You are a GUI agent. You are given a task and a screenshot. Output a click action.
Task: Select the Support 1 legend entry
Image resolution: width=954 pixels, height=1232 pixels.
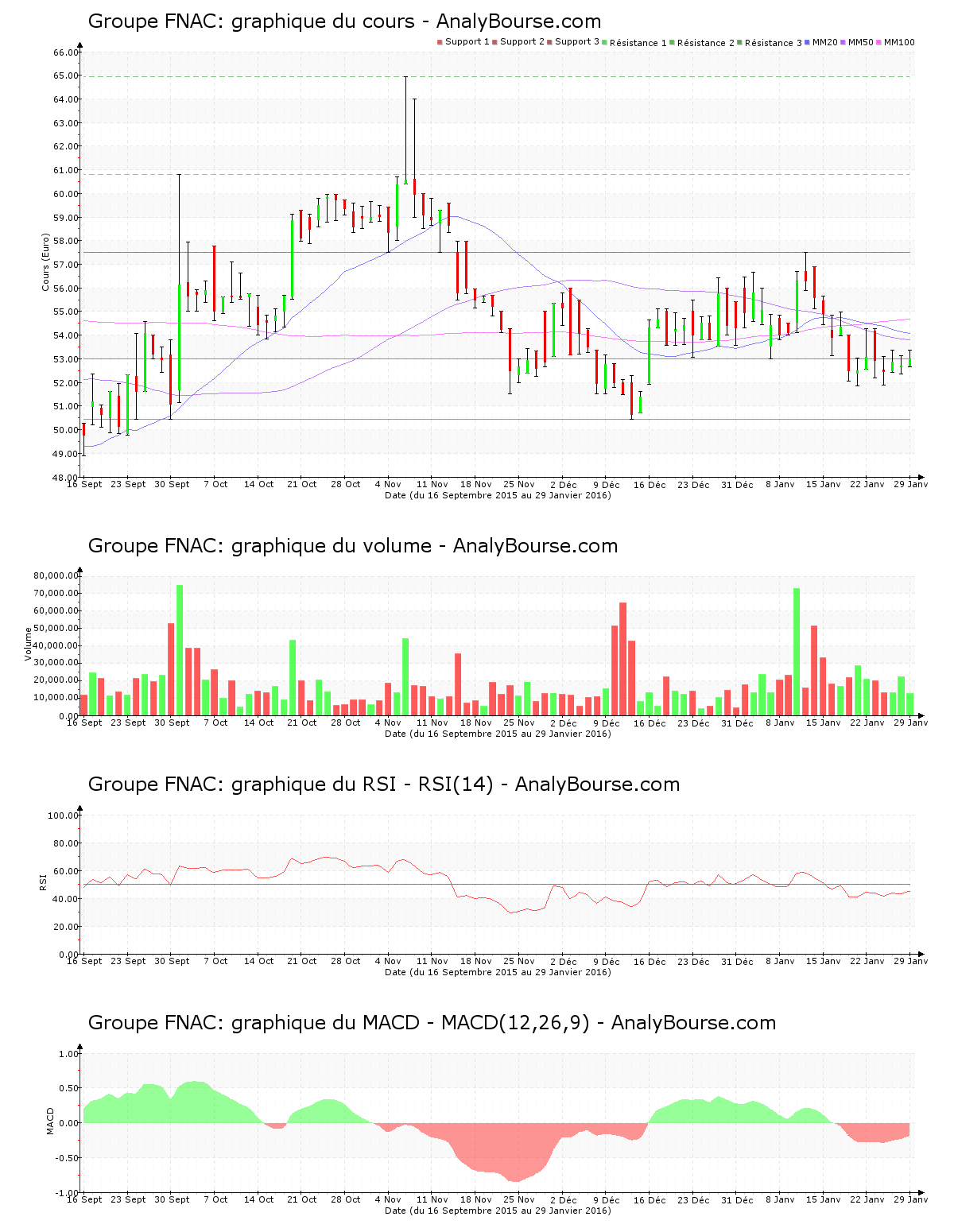[463, 42]
